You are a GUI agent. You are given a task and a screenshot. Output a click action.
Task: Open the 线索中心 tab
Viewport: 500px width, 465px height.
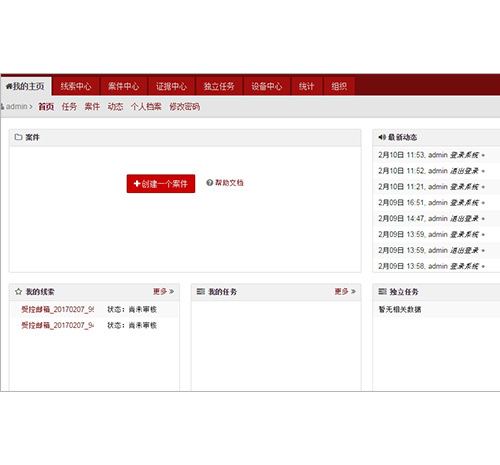click(x=76, y=86)
